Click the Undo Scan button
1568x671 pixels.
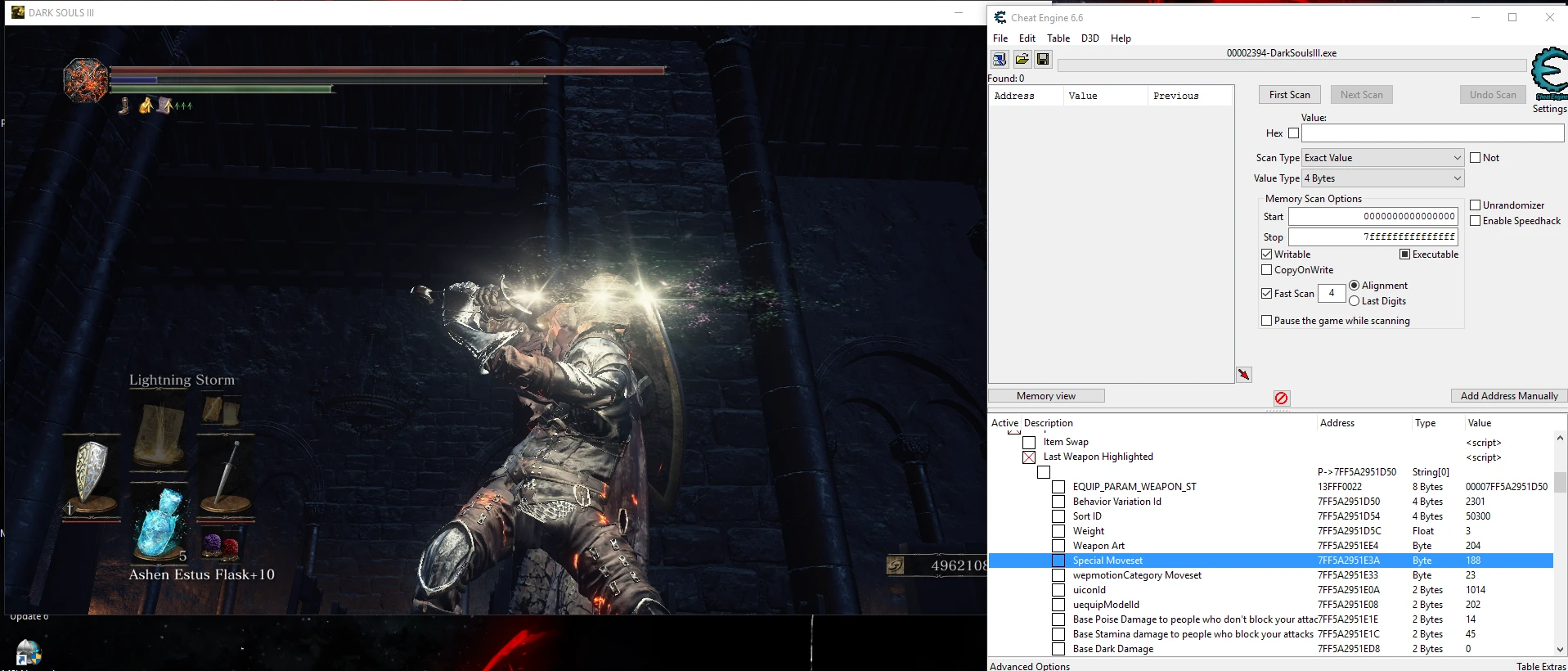coord(1493,95)
